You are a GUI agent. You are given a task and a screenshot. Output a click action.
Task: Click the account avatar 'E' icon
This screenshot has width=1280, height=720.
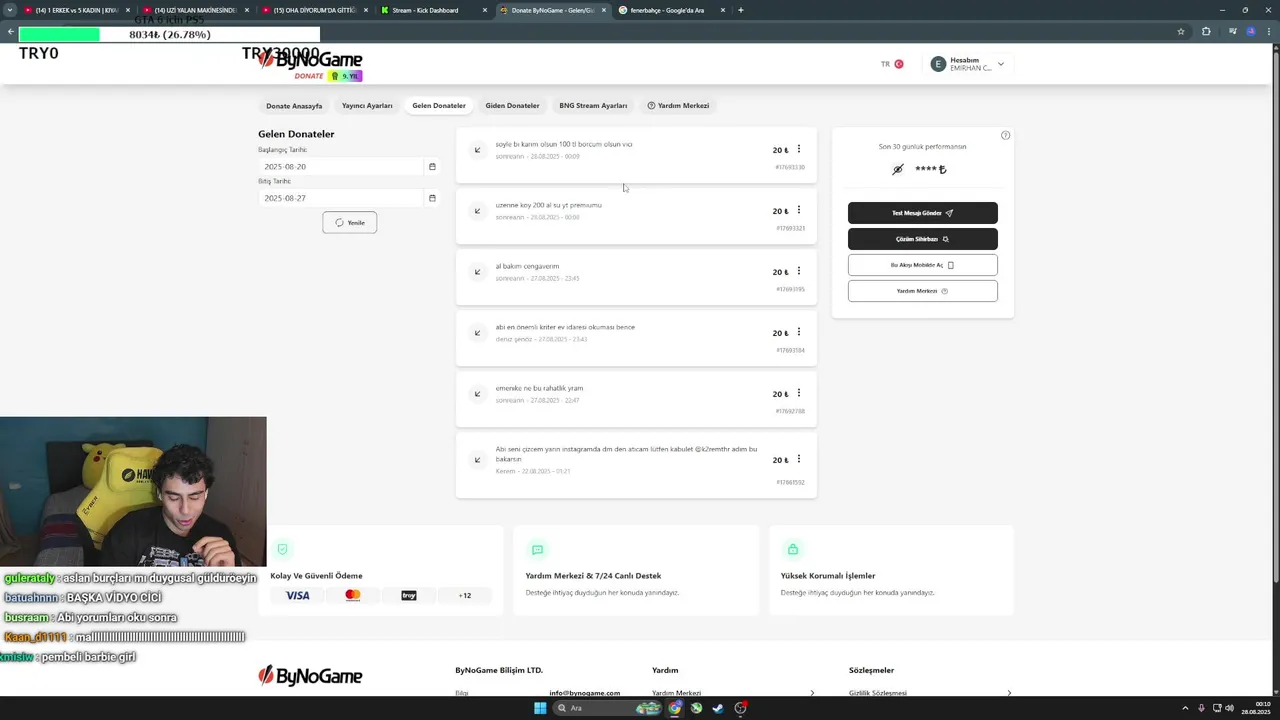[937, 64]
